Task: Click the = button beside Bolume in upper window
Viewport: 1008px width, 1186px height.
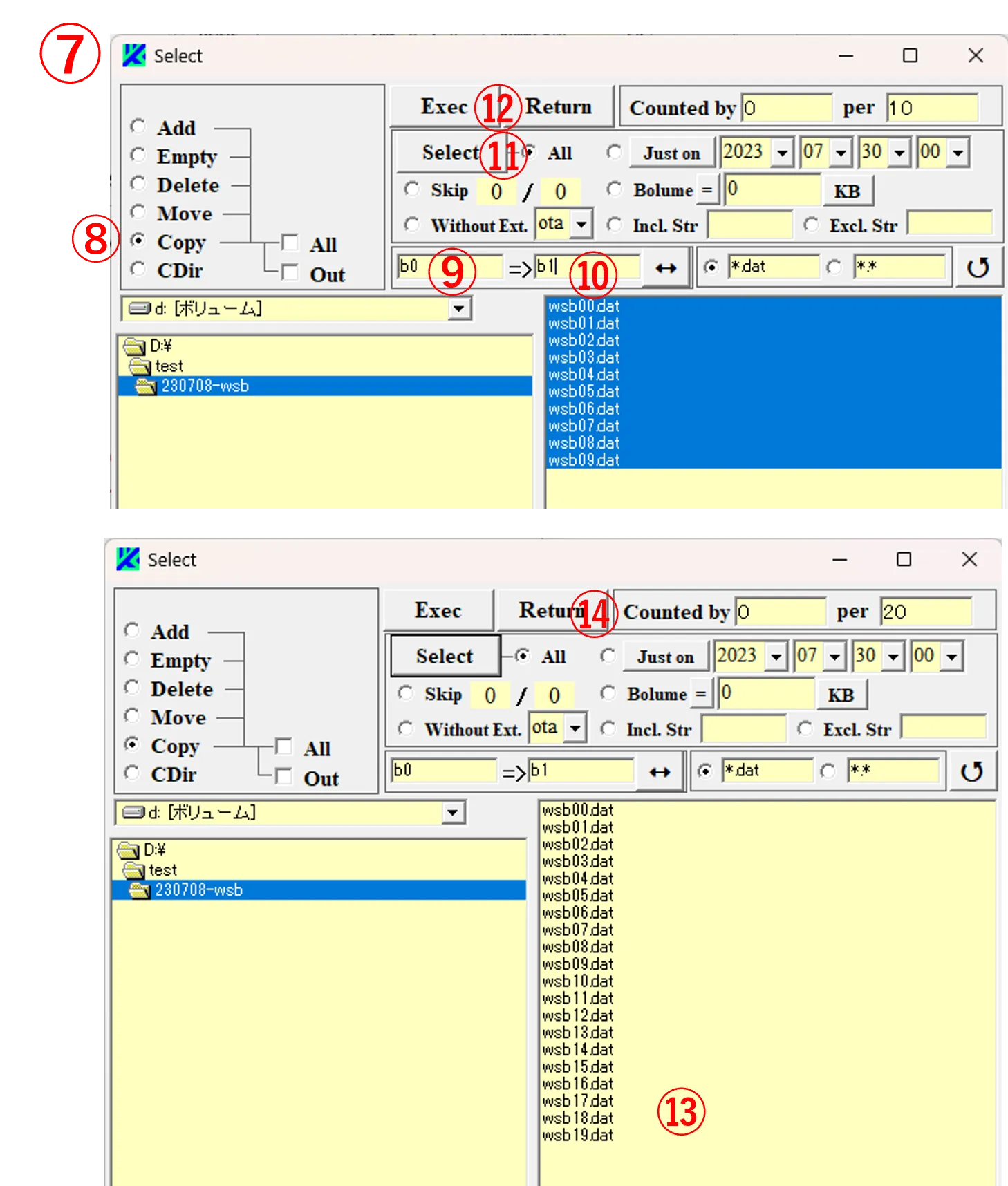Action: tap(707, 190)
